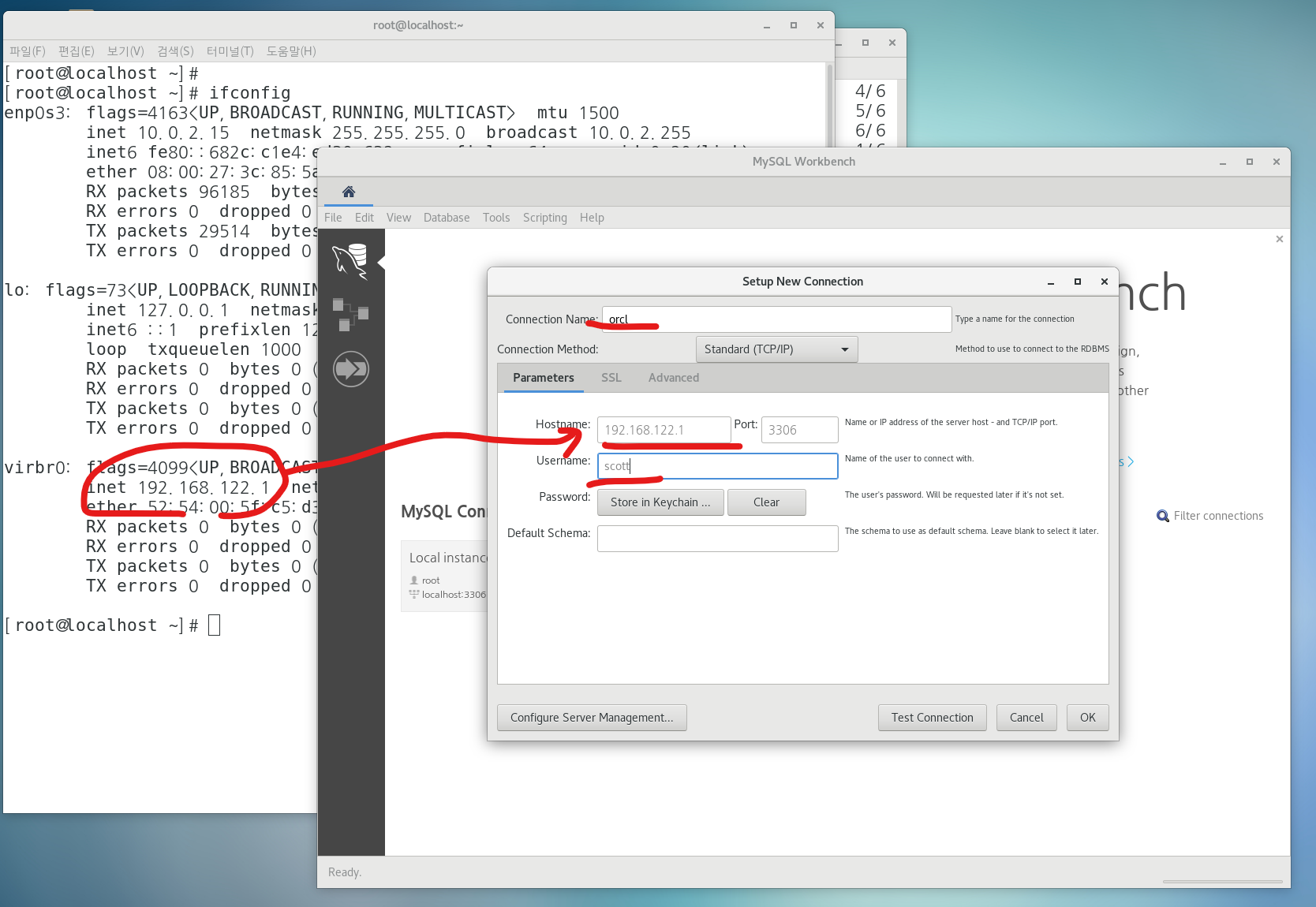
Task: Open the 도움말(H) menu in the terminal
Action: click(x=291, y=51)
